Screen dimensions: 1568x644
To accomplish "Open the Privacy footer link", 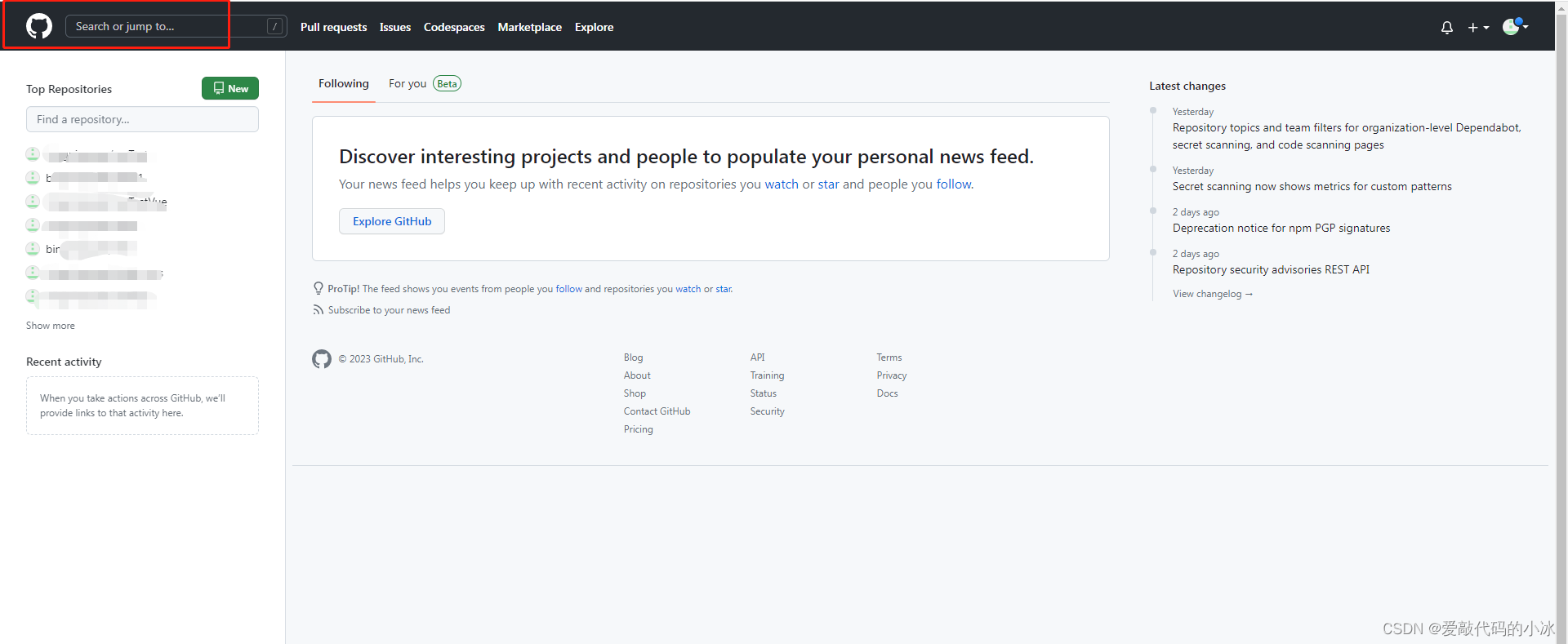I will pos(892,375).
